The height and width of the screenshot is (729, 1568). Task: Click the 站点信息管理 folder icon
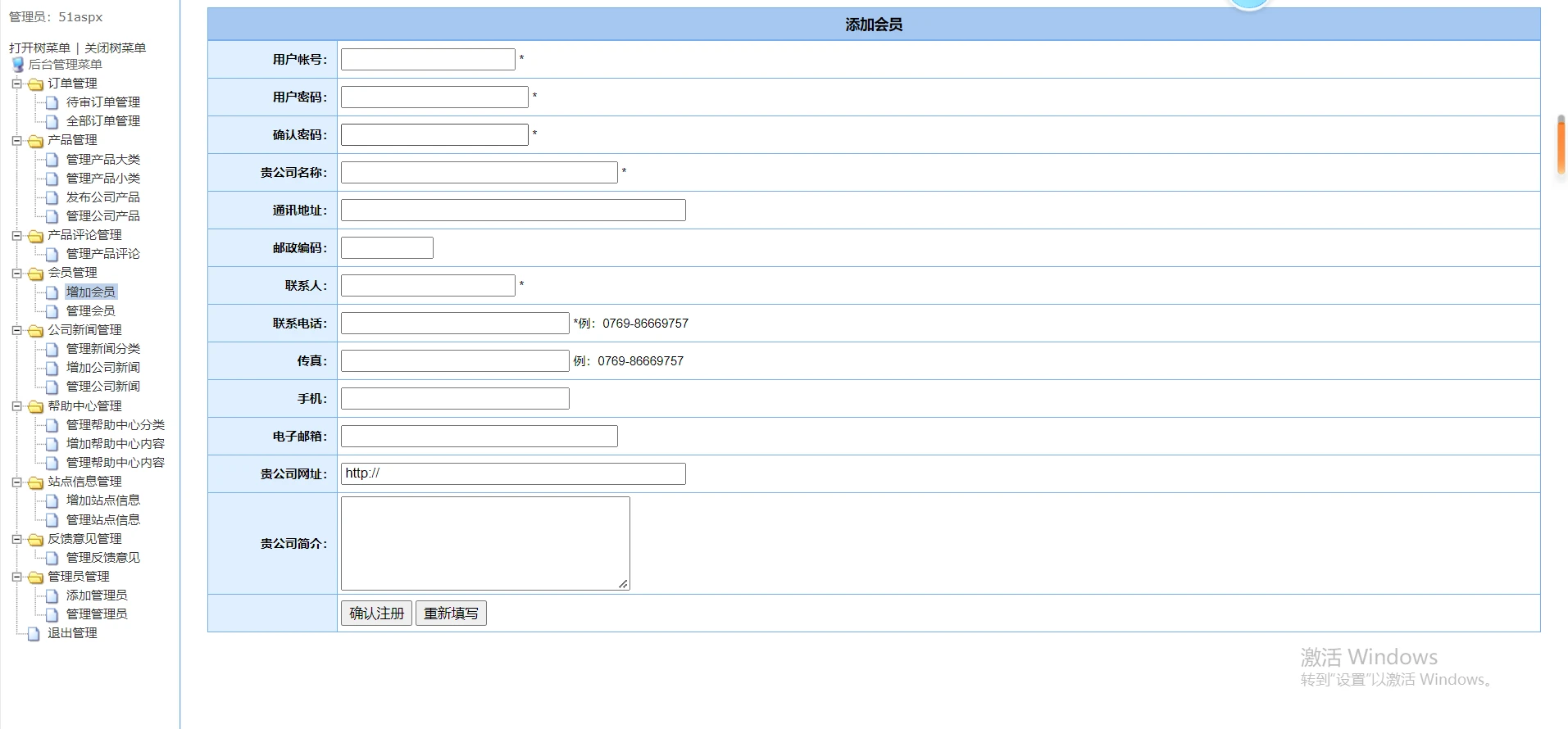(x=35, y=482)
